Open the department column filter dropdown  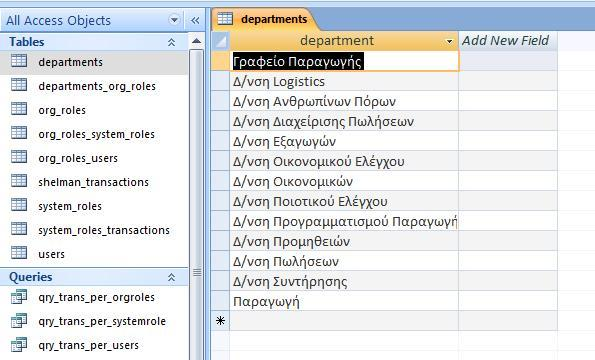(450, 41)
